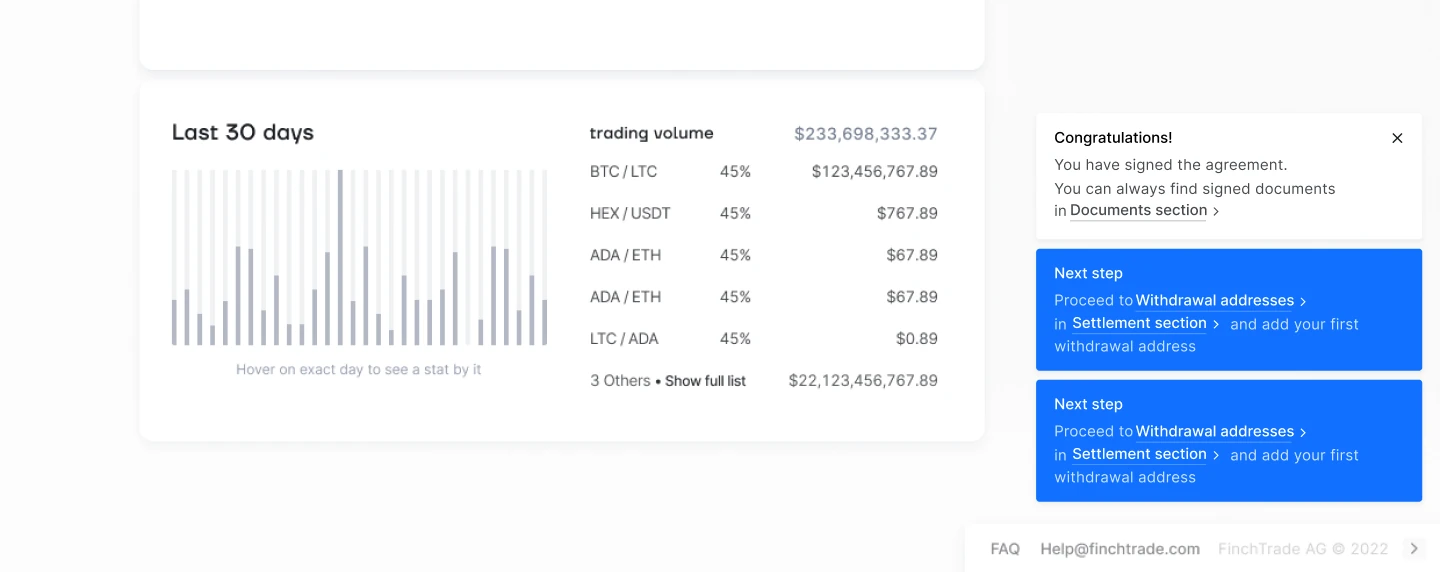Click the $0.89 amount
The width and height of the screenshot is (1440, 572).
pos(917,339)
